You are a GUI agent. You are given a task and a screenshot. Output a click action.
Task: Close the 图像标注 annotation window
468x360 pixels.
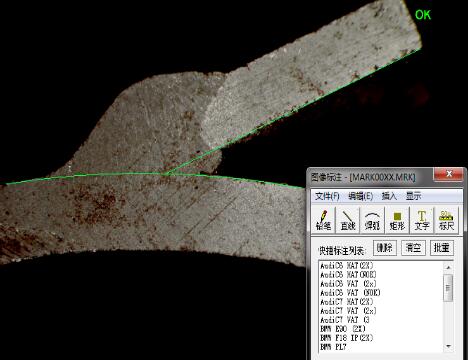point(448,174)
